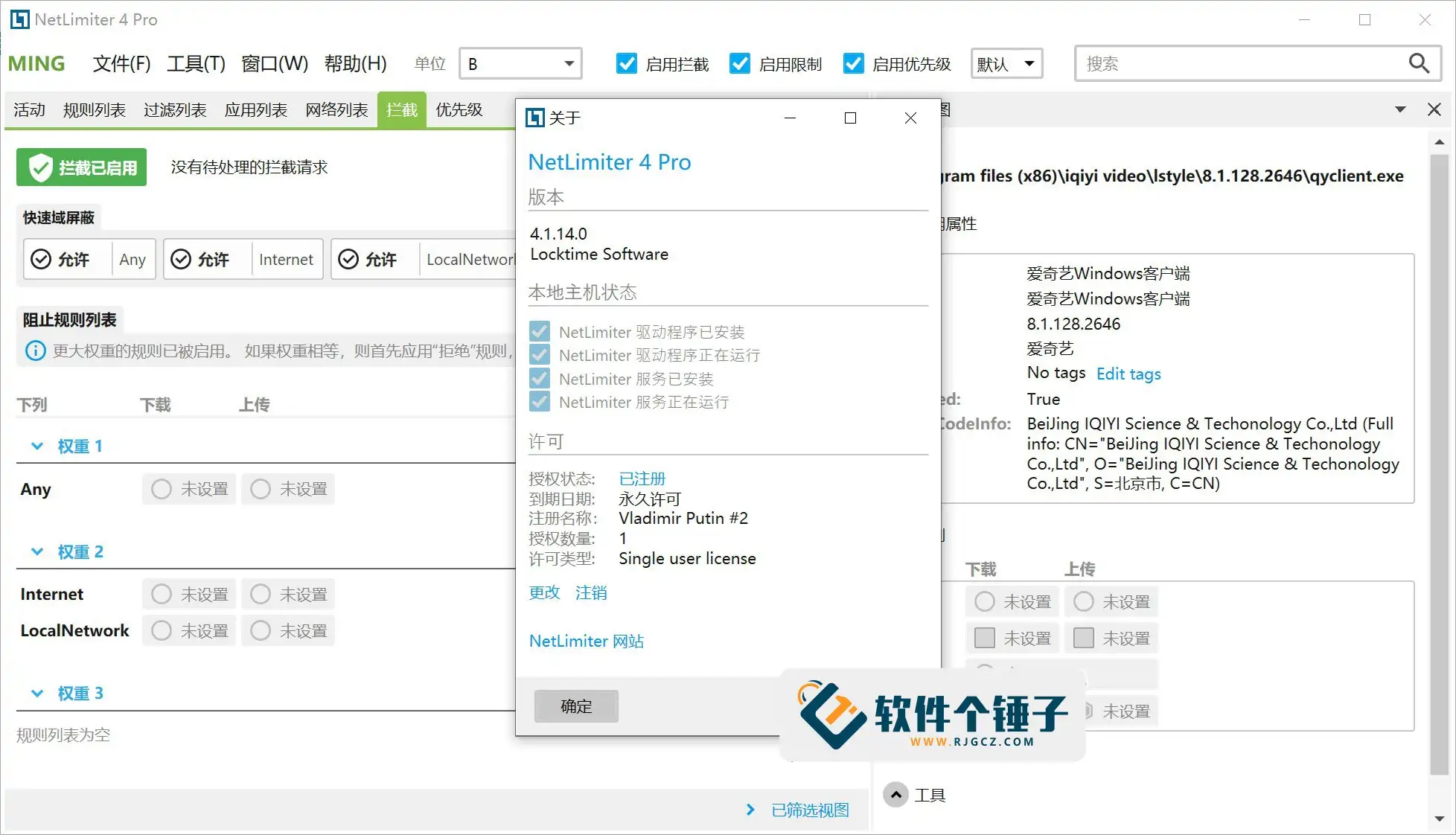Click registered name Vladimir Putin #2

click(683, 518)
